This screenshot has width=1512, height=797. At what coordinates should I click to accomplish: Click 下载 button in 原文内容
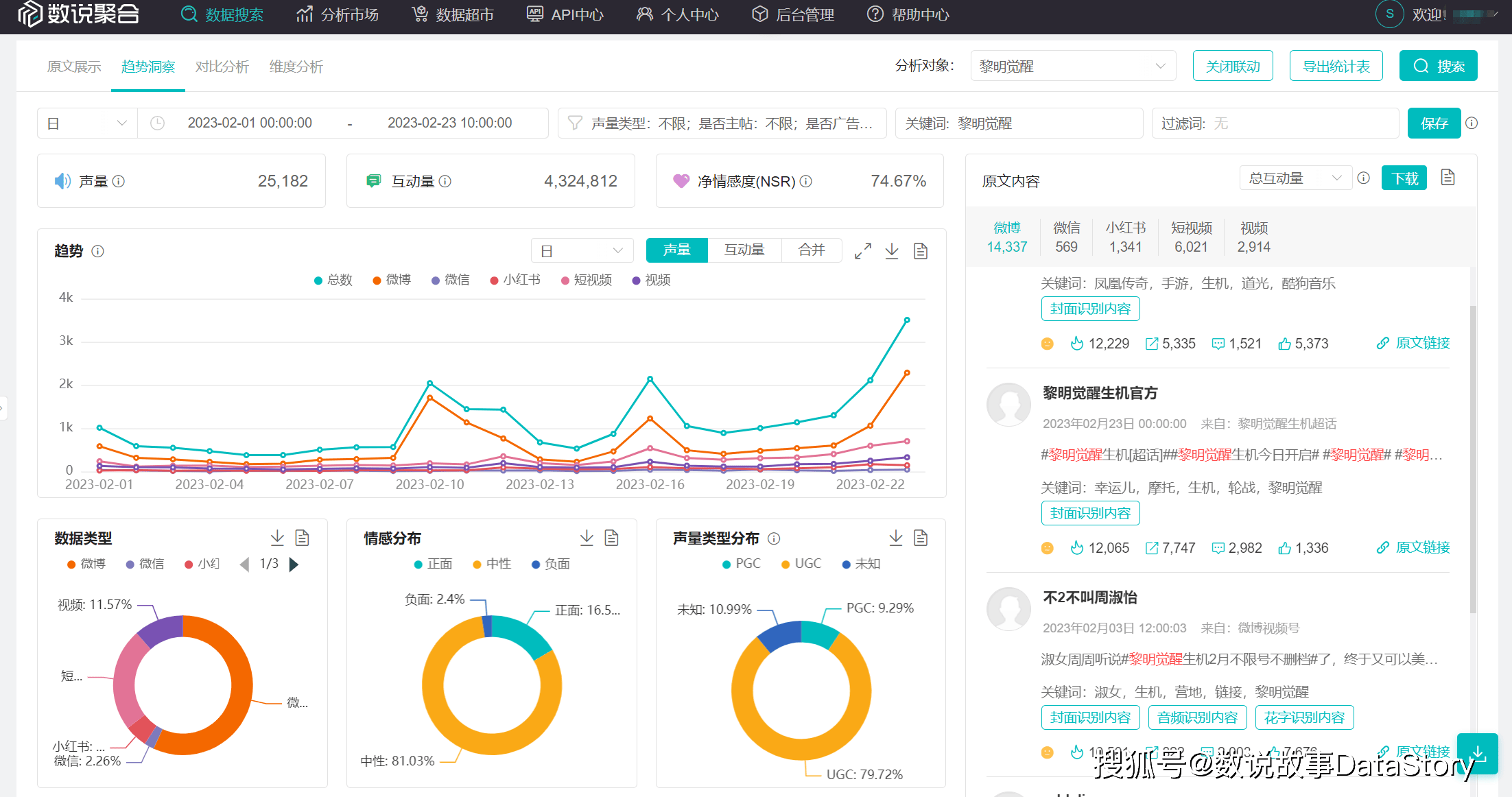(1404, 178)
